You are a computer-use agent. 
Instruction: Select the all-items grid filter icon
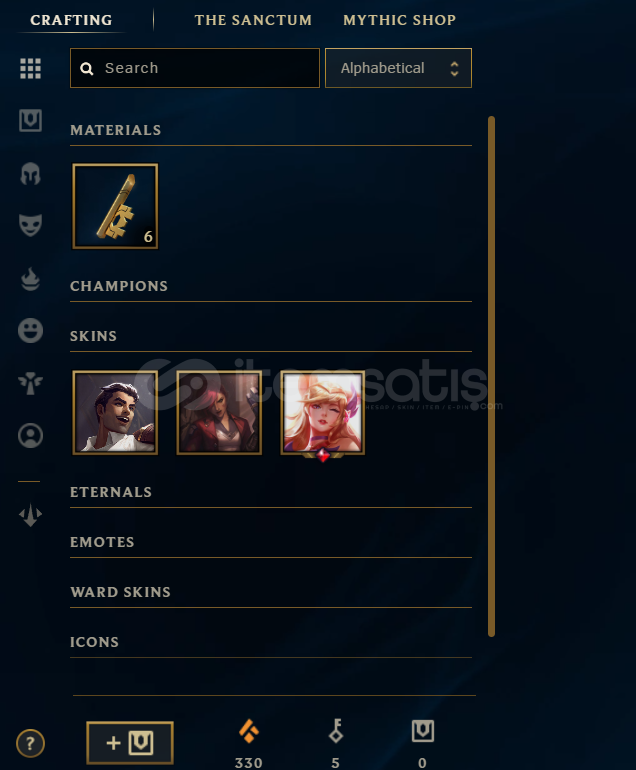pyautogui.click(x=30, y=68)
